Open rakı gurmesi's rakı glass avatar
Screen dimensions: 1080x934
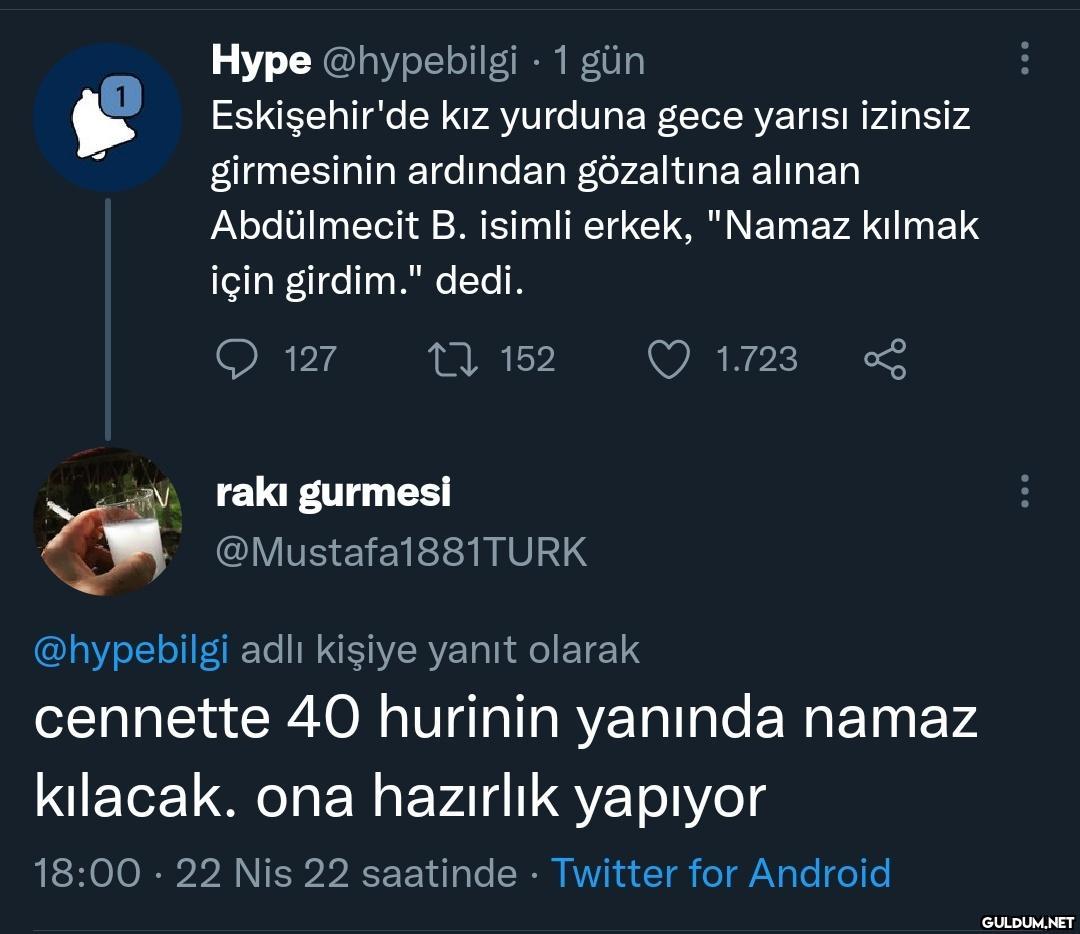click(x=107, y=522)
